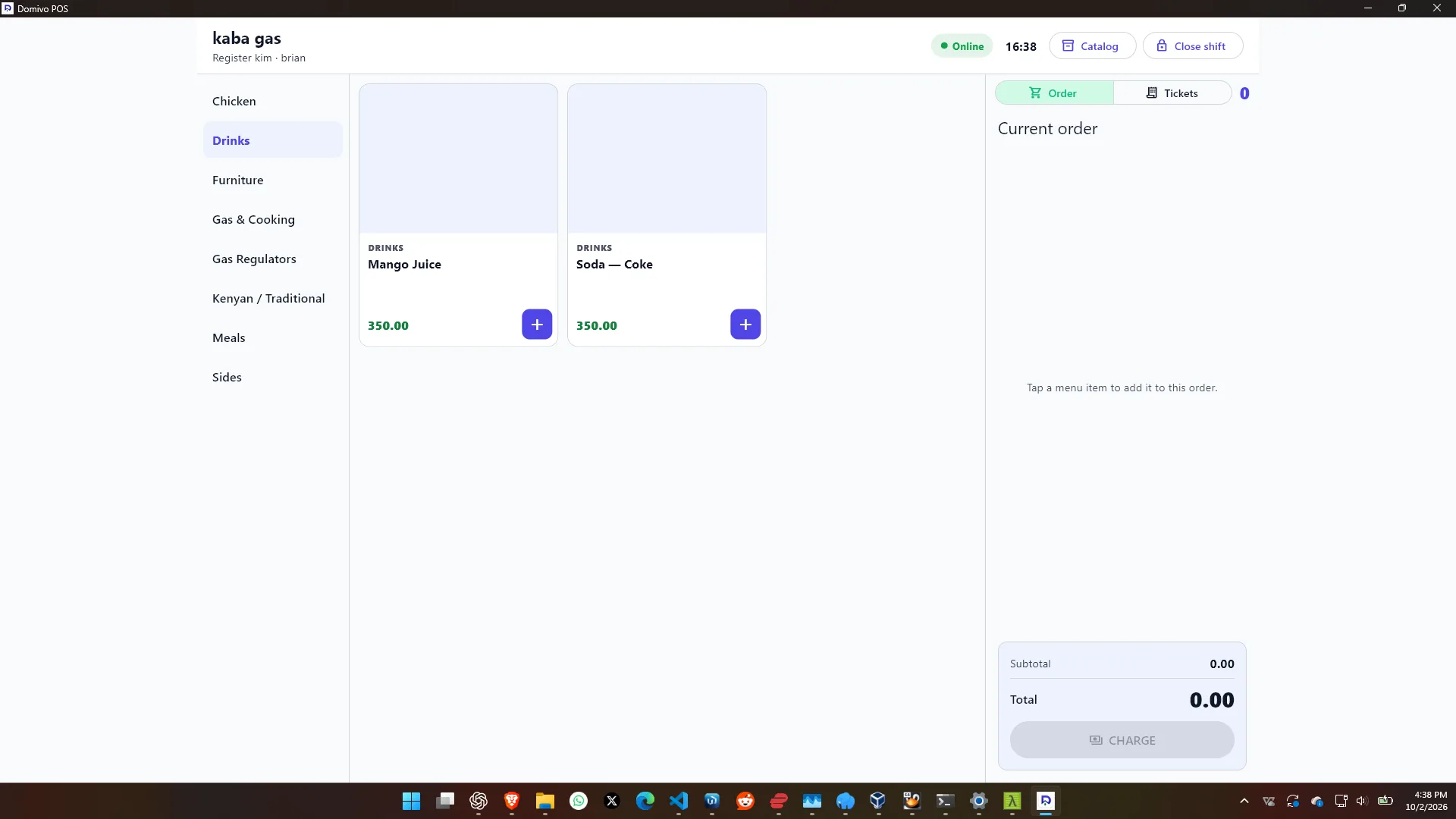Screen dimensions: 1456x819
Task: Open Visual Studio Code from the taskbar
Action: point(679,801)
